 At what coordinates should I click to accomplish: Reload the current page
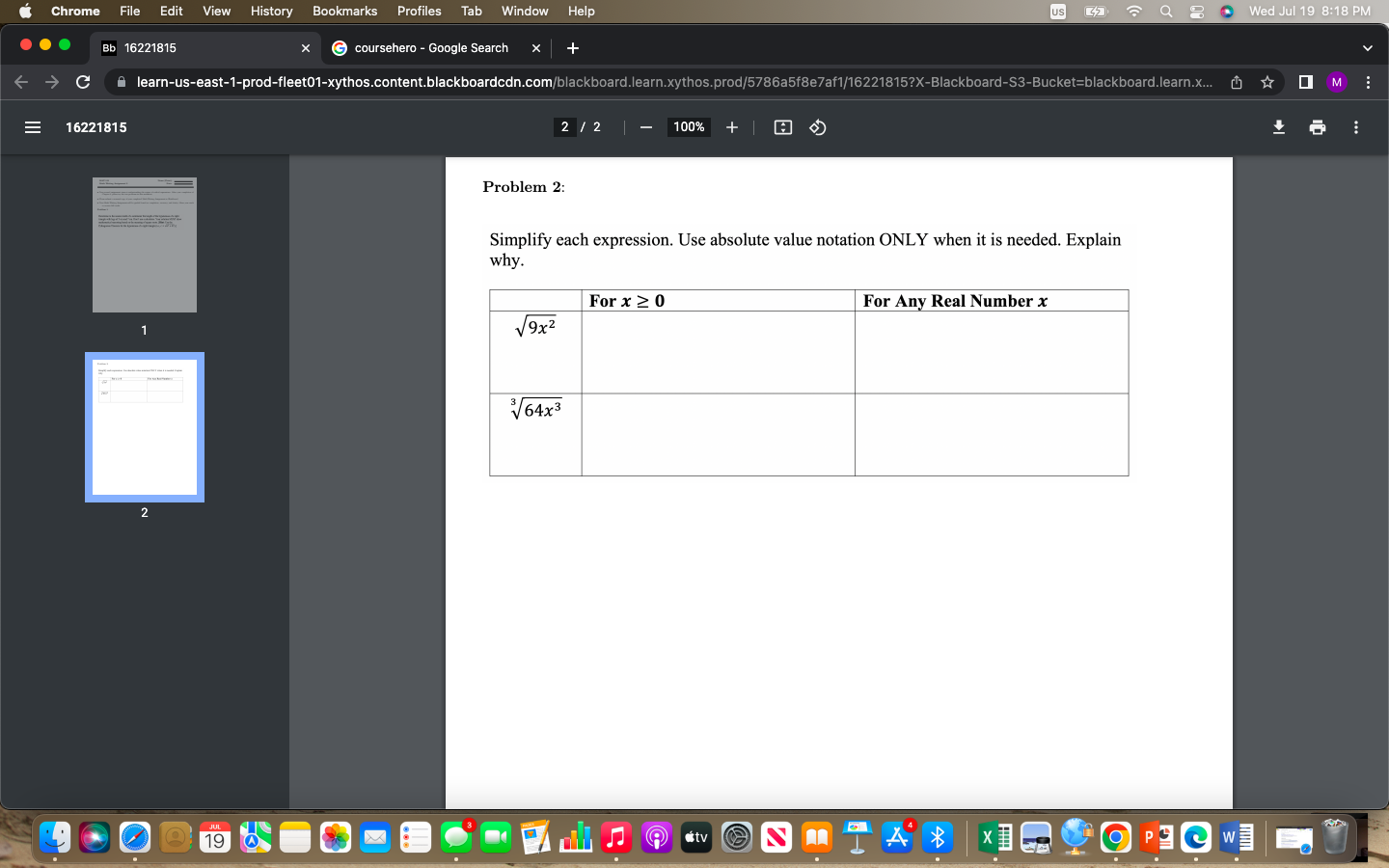pos(83,82)
